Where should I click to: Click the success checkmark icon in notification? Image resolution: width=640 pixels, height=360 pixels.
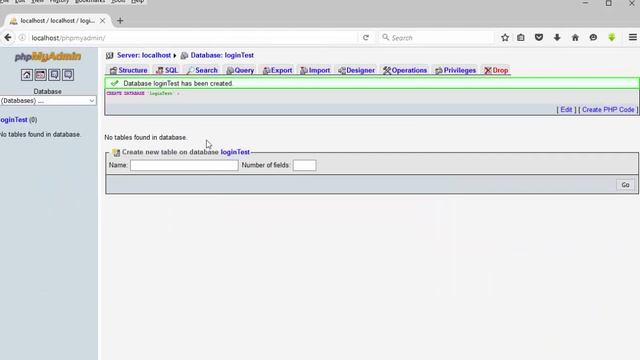[115, 83]
